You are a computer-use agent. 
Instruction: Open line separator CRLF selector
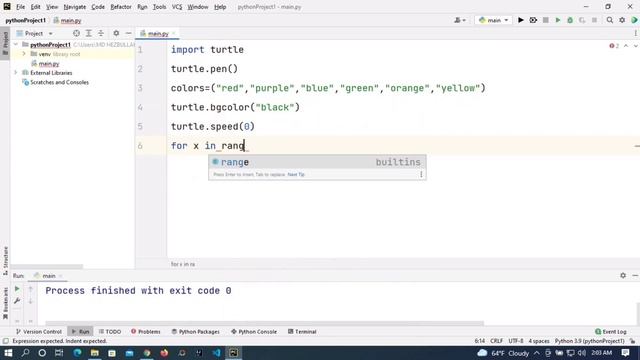496,341
